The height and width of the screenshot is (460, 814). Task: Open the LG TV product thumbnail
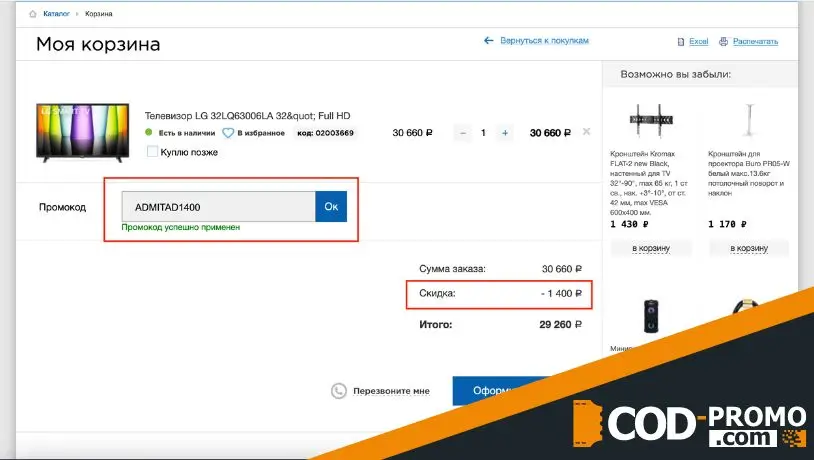83,132
